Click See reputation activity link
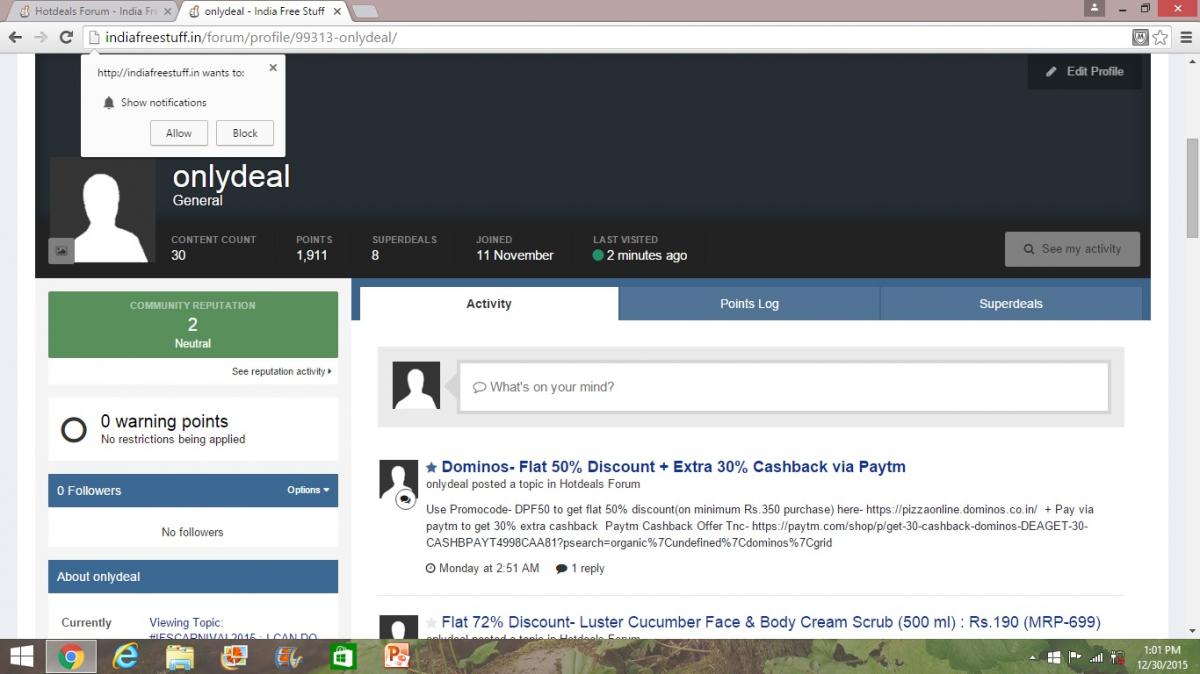The image size is (1200, 674). tap(282, 371)
